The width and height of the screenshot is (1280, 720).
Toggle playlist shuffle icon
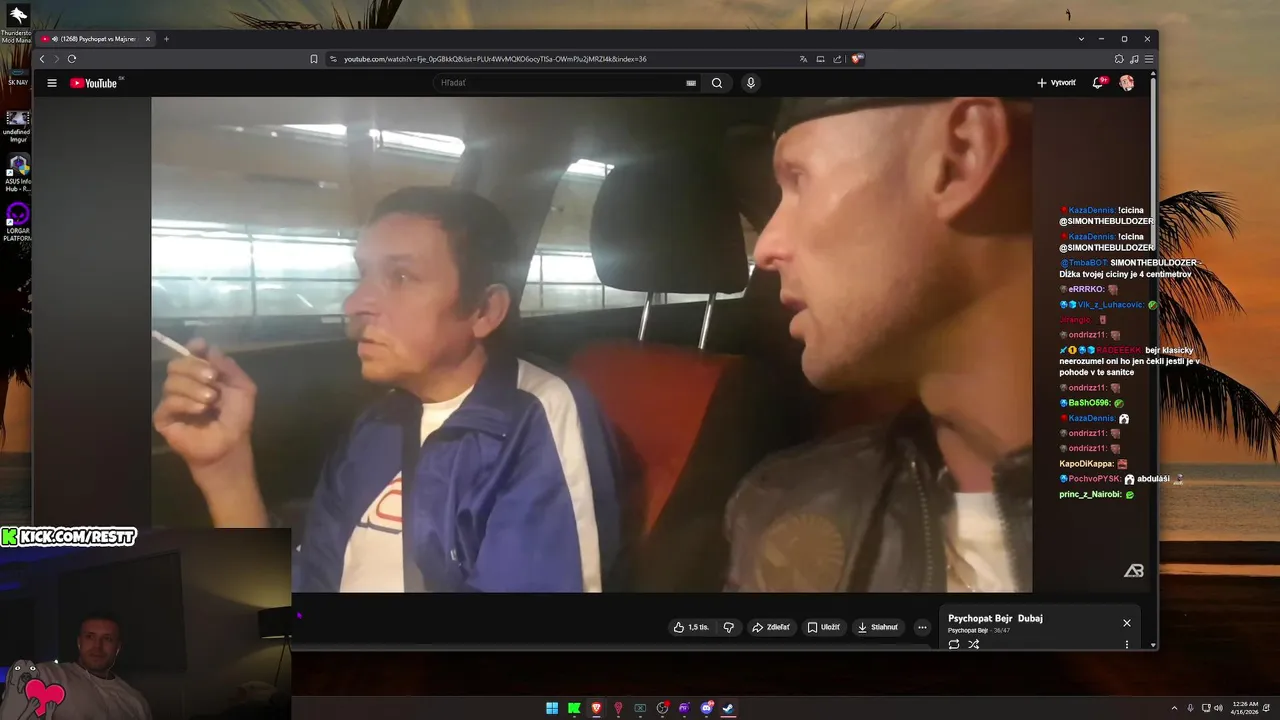coord(974,644)
